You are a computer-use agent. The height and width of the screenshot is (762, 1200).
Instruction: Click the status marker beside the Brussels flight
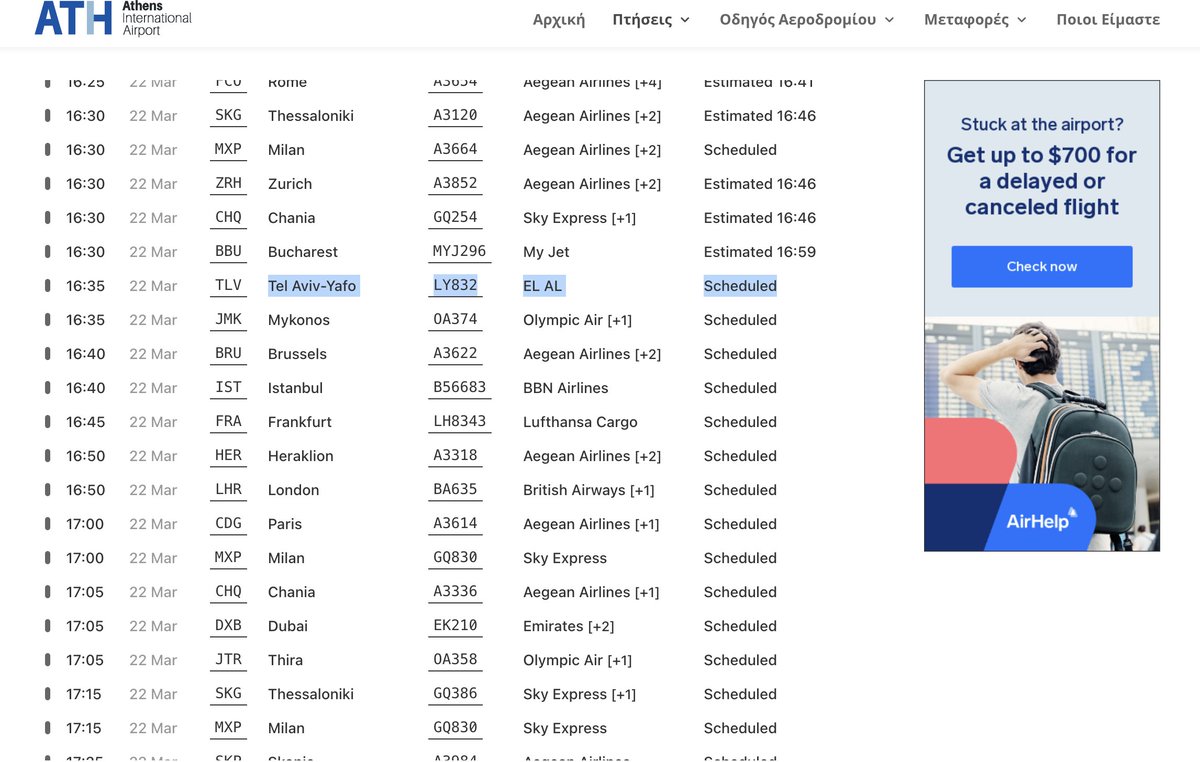click(47, 354)
